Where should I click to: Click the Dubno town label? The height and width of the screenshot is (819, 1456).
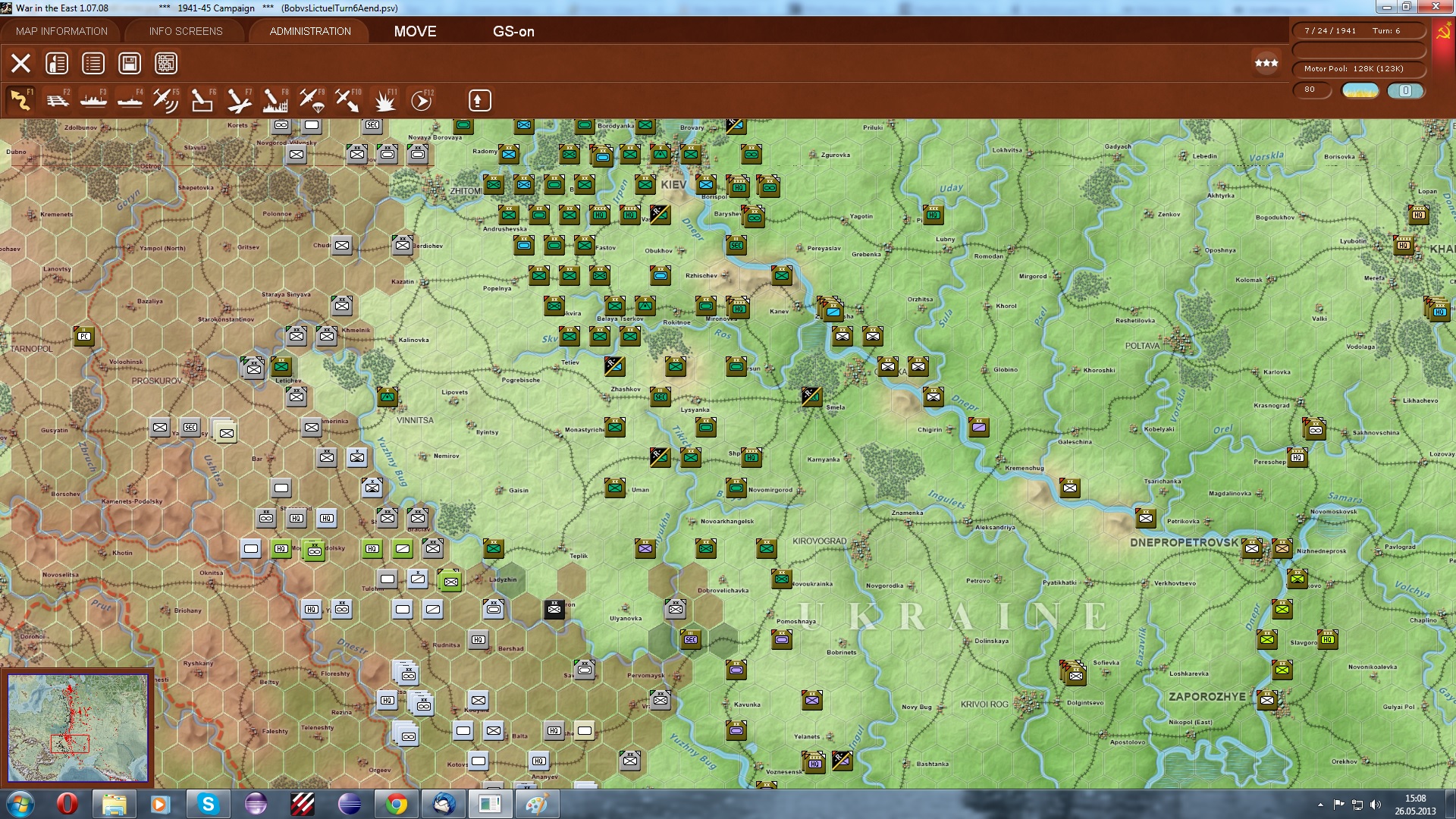tap(16, 152)
